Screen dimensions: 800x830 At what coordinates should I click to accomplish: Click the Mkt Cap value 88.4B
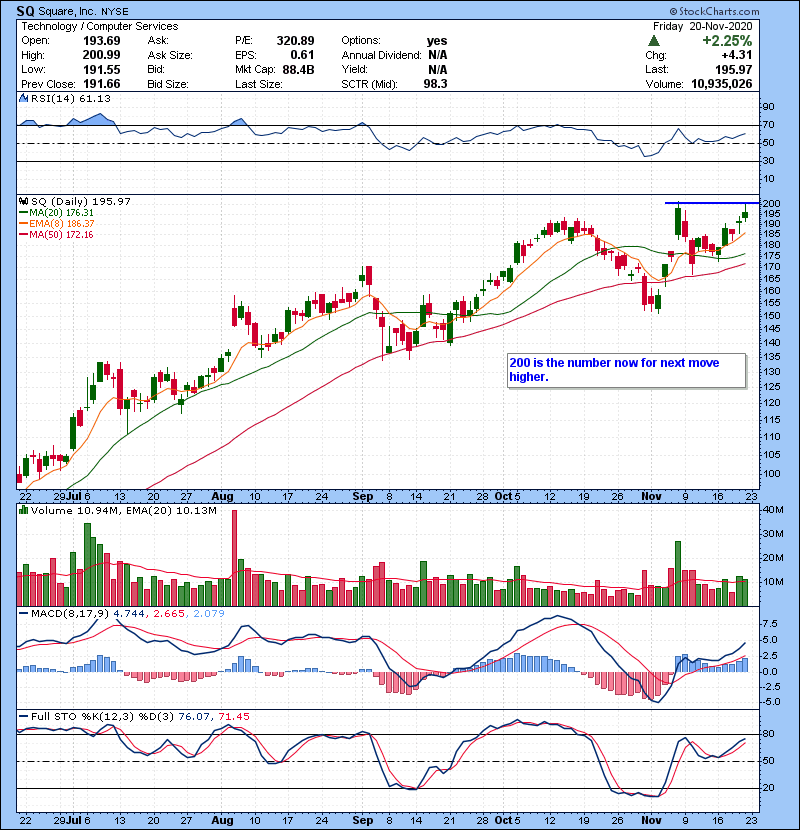point(299,69)
